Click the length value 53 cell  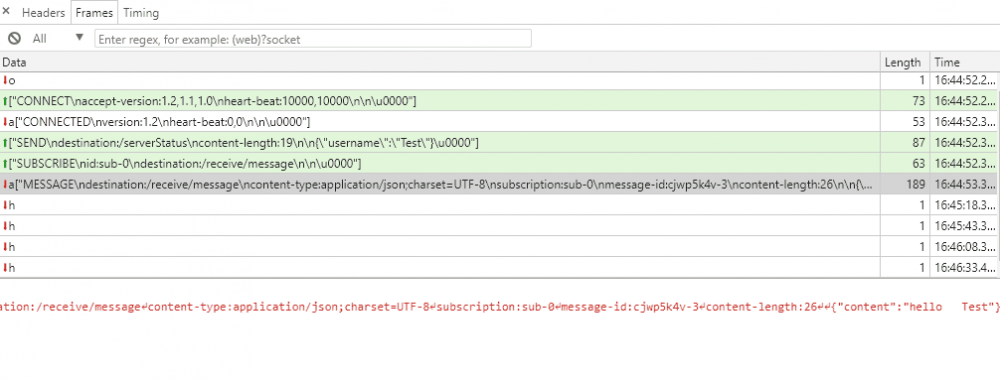point(905,122)
